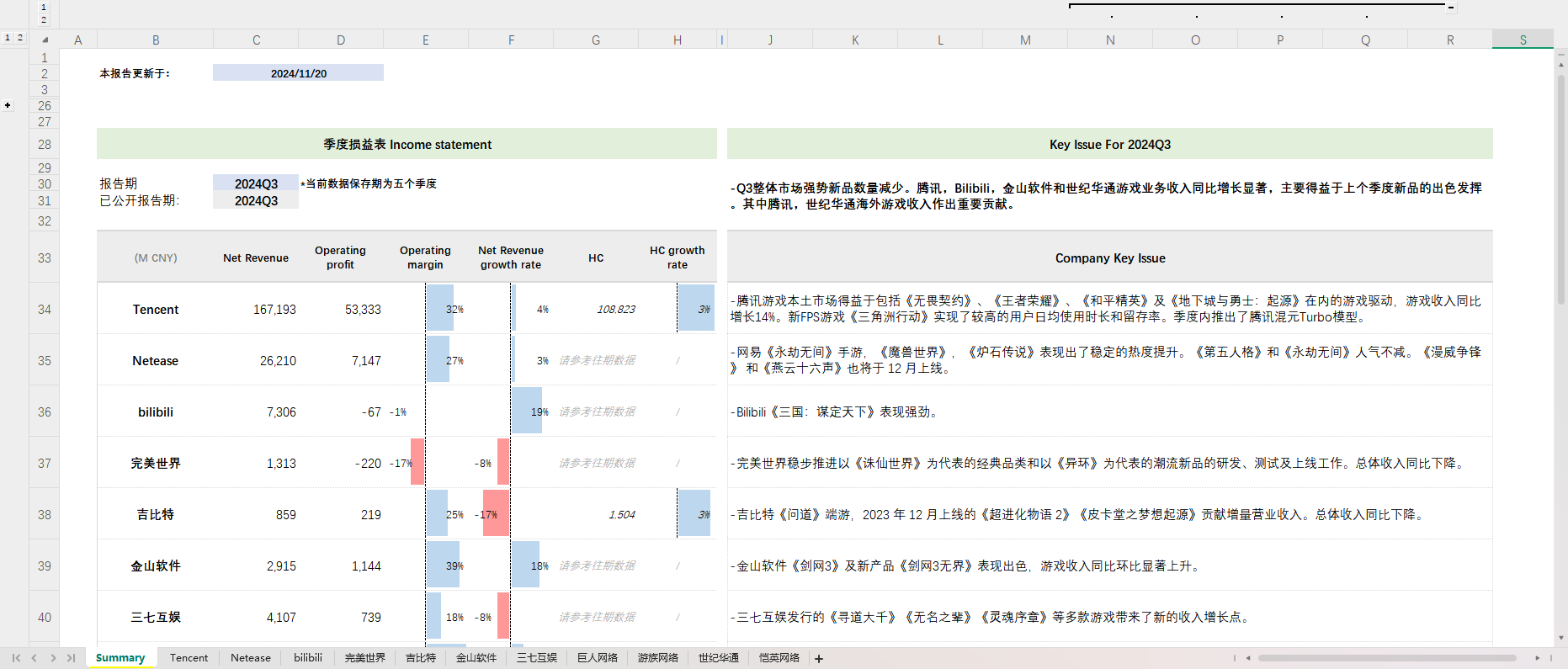Click the HC growth rate header cell
1568x669 pixels.
coord(678,258)
